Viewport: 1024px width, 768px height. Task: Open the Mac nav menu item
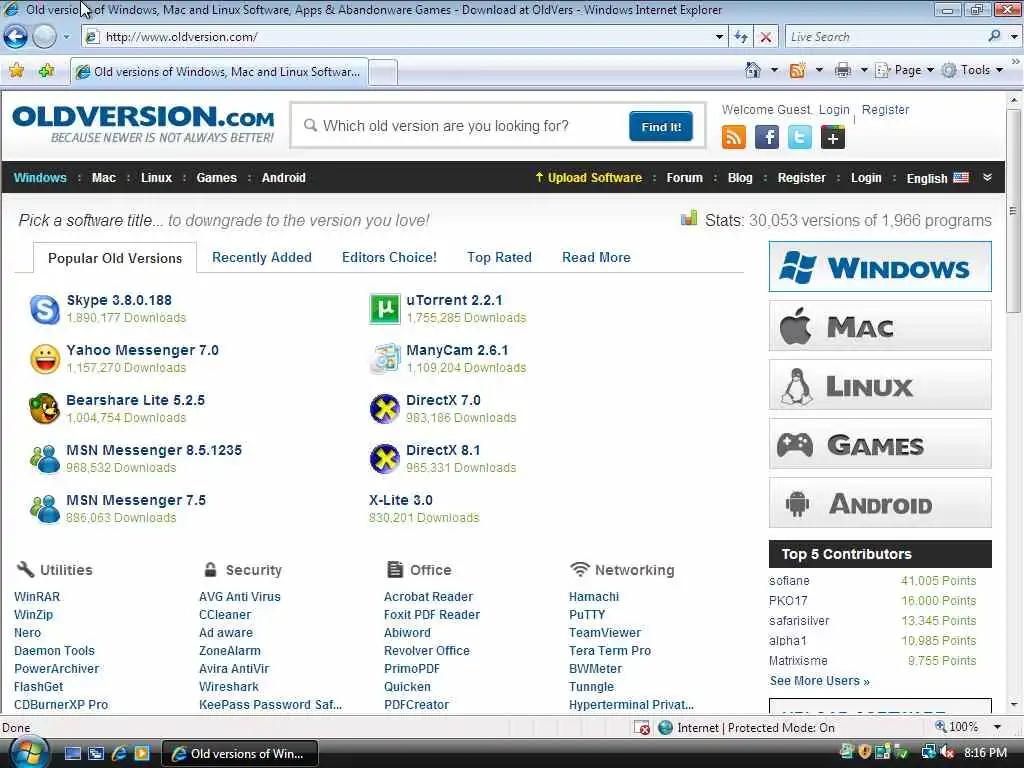point(104,178)
